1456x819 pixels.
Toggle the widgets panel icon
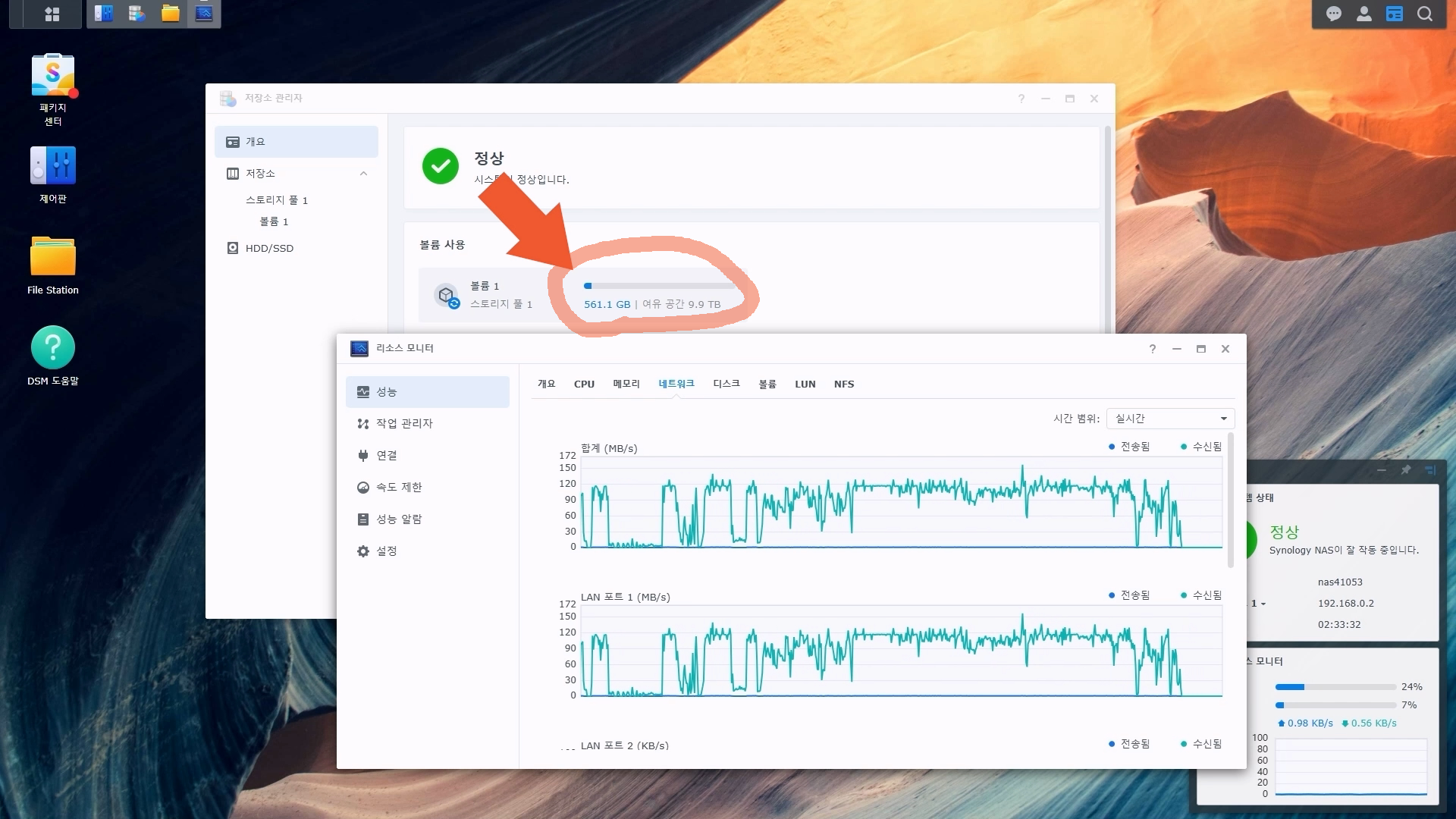pyautogui.click(x=1395, y=14)
